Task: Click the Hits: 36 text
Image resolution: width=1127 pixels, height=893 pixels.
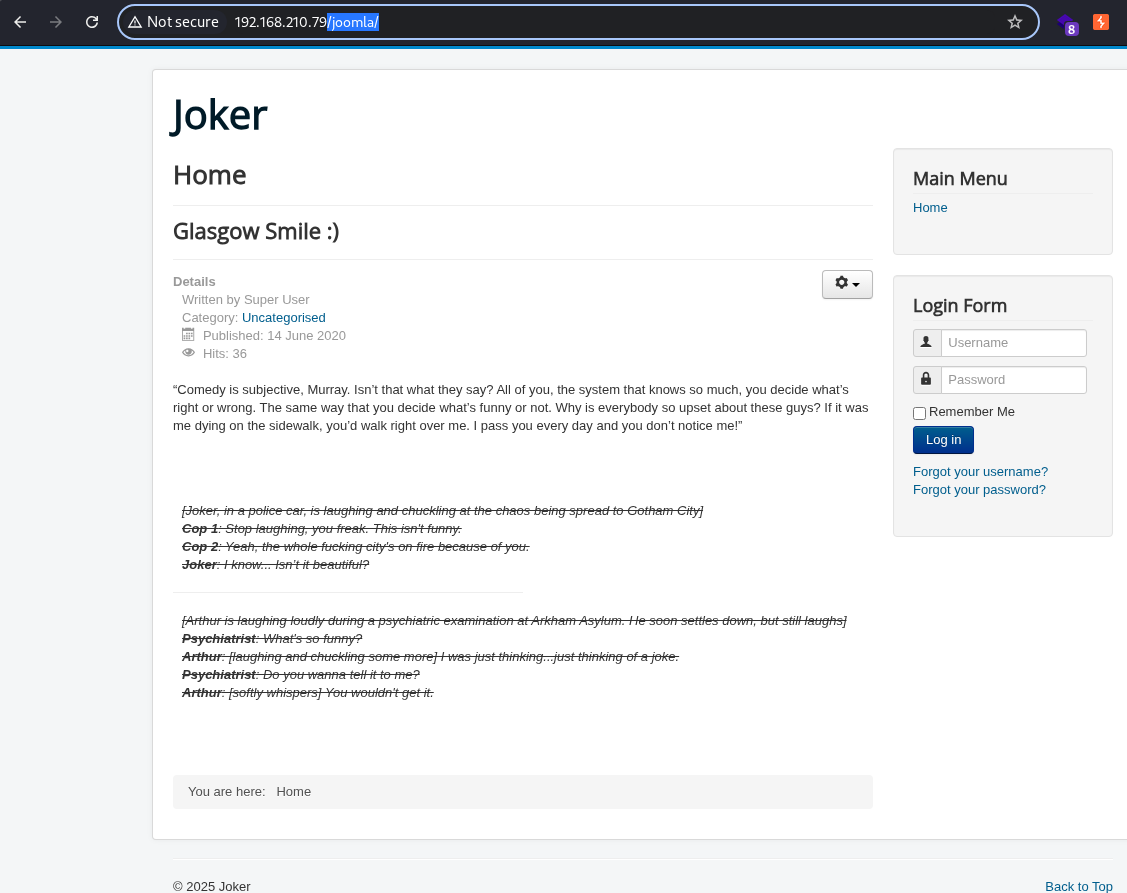Action: tap(224, 354)
